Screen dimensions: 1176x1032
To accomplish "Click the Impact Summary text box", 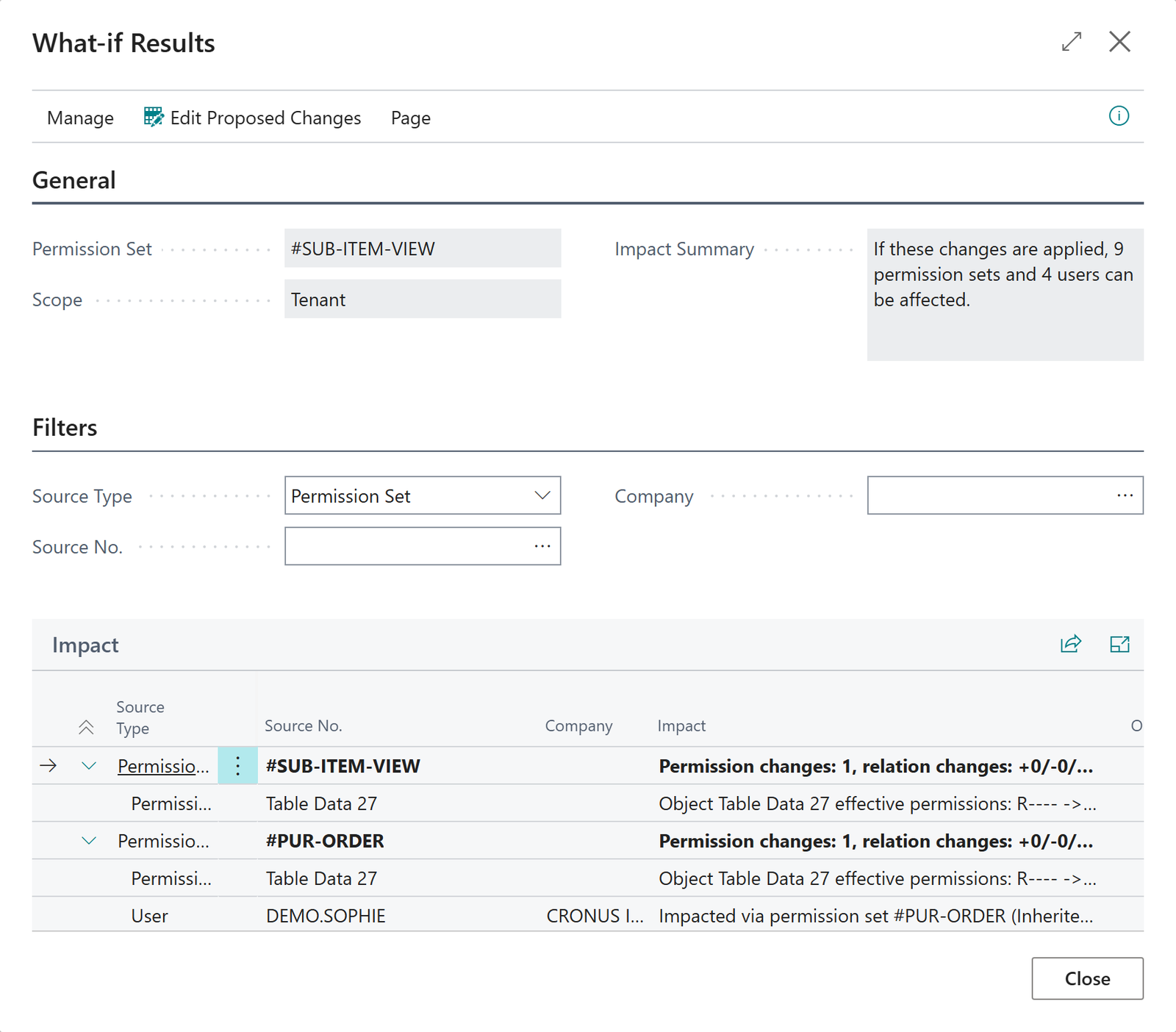I will tap(1005, 294).
